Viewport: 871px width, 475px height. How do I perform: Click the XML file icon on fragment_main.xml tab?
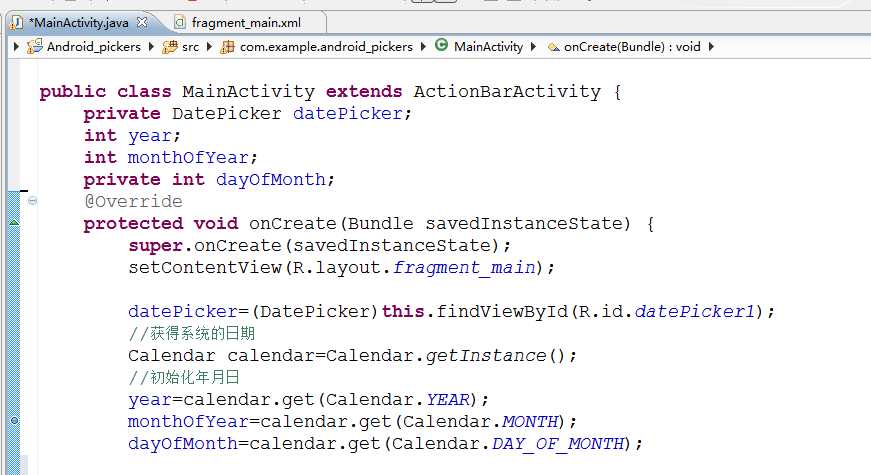pyautogui.click(x=179, y=22)
